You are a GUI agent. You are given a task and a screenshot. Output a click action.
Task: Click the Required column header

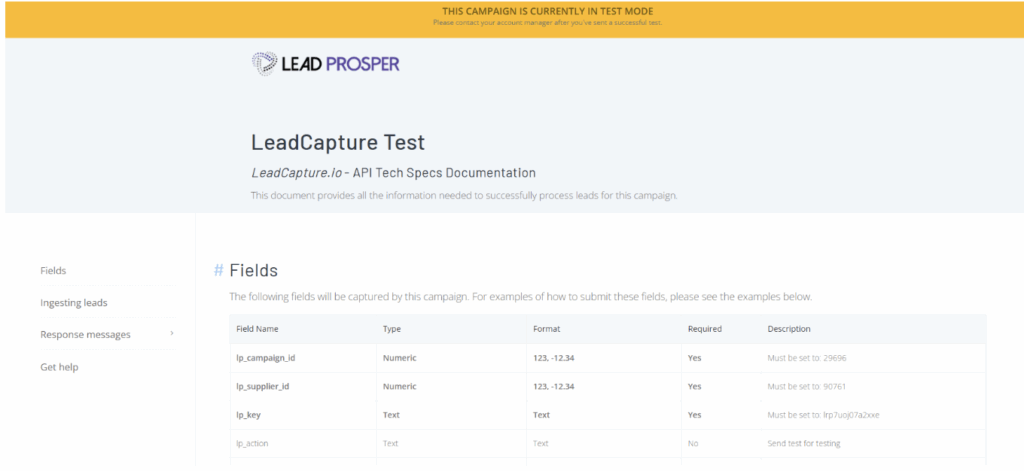click(x=704, y=328)
